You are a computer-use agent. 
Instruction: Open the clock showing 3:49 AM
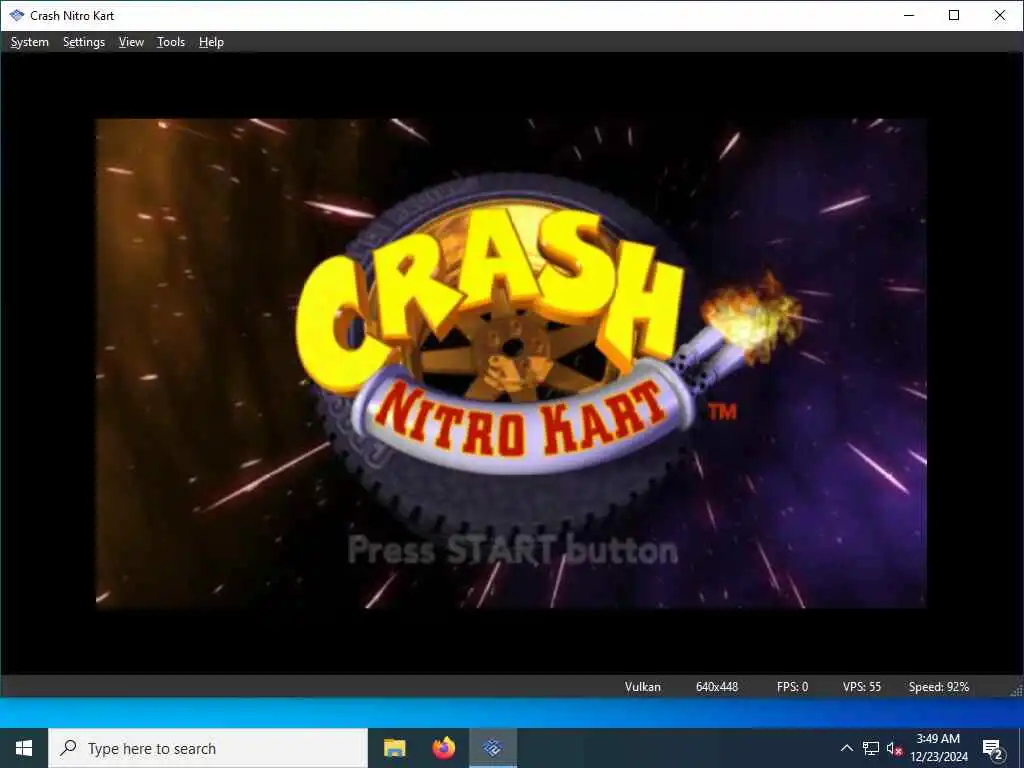point(938,748)
